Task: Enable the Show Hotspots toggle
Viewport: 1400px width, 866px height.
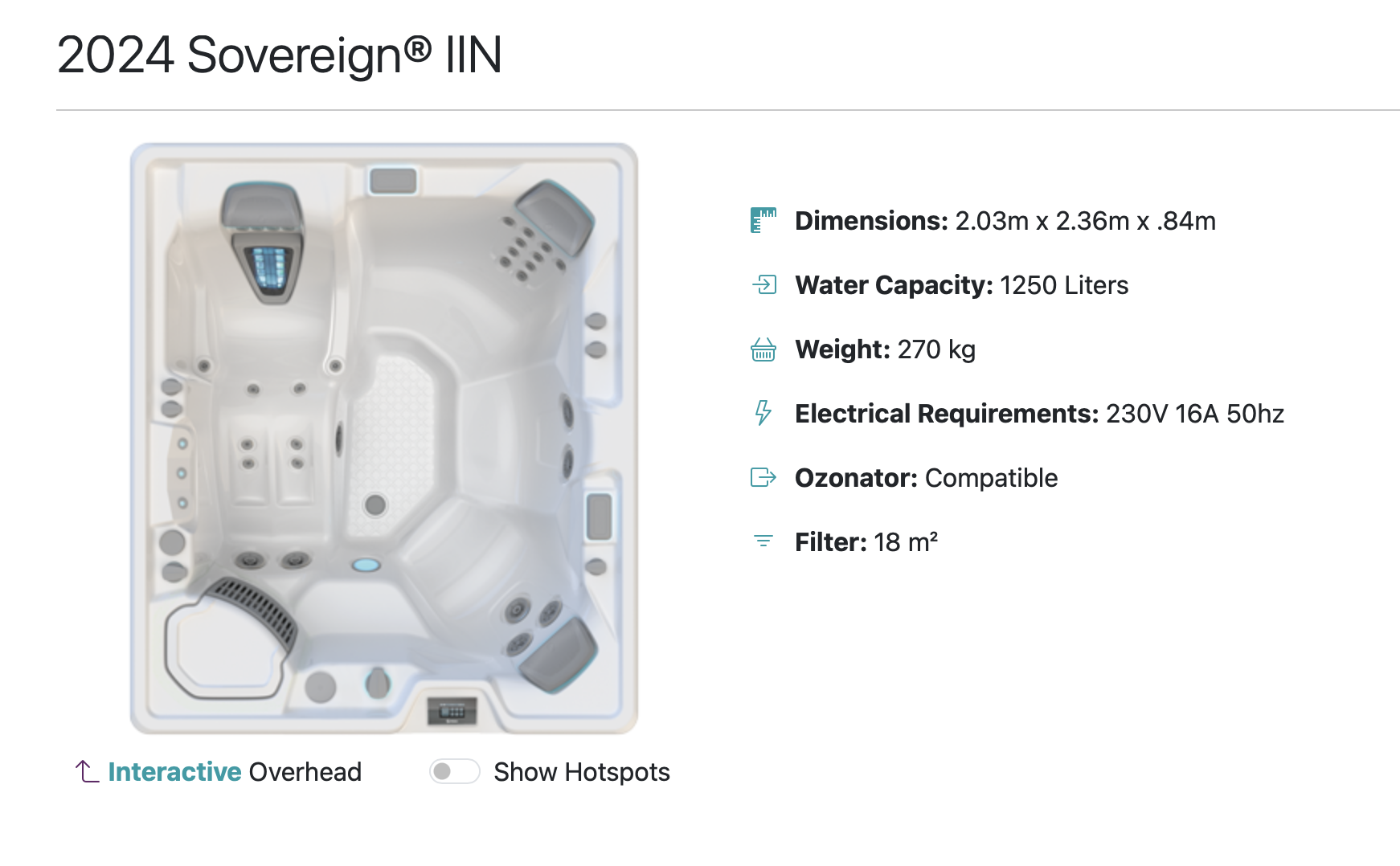Action: point(454,771)
